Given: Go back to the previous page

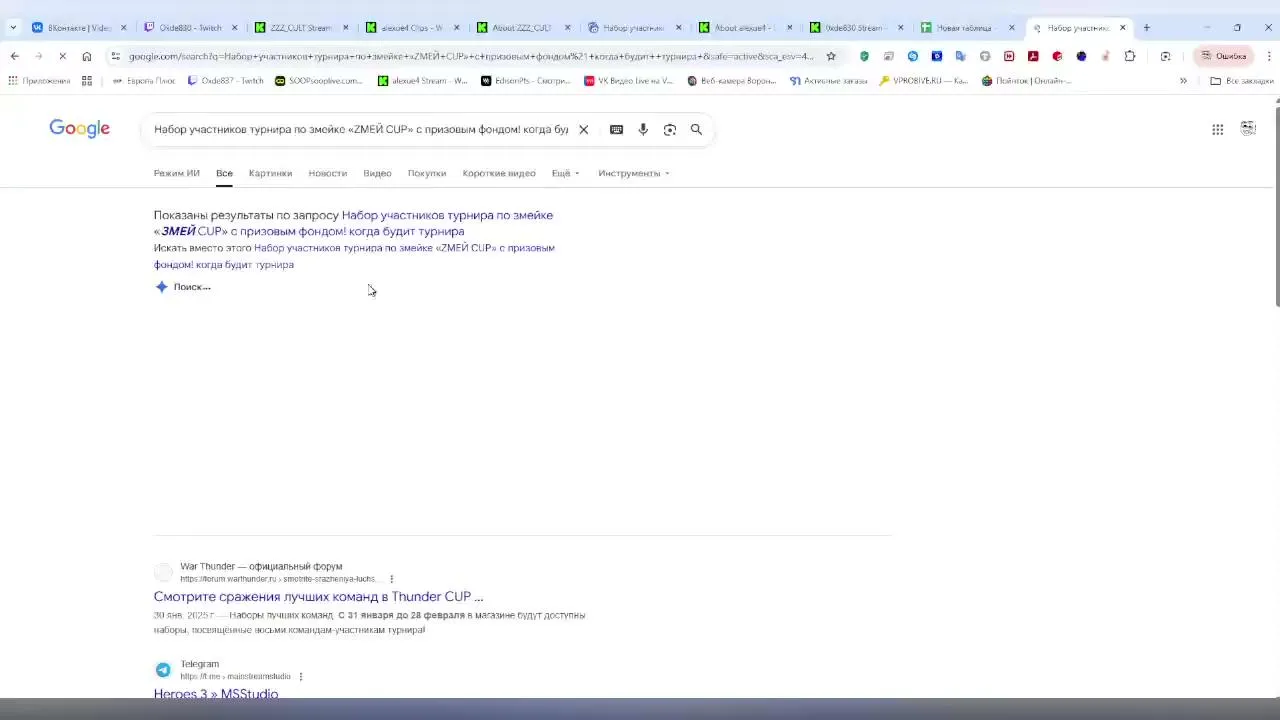Looking at the screenshot, I should coord(14,56).
